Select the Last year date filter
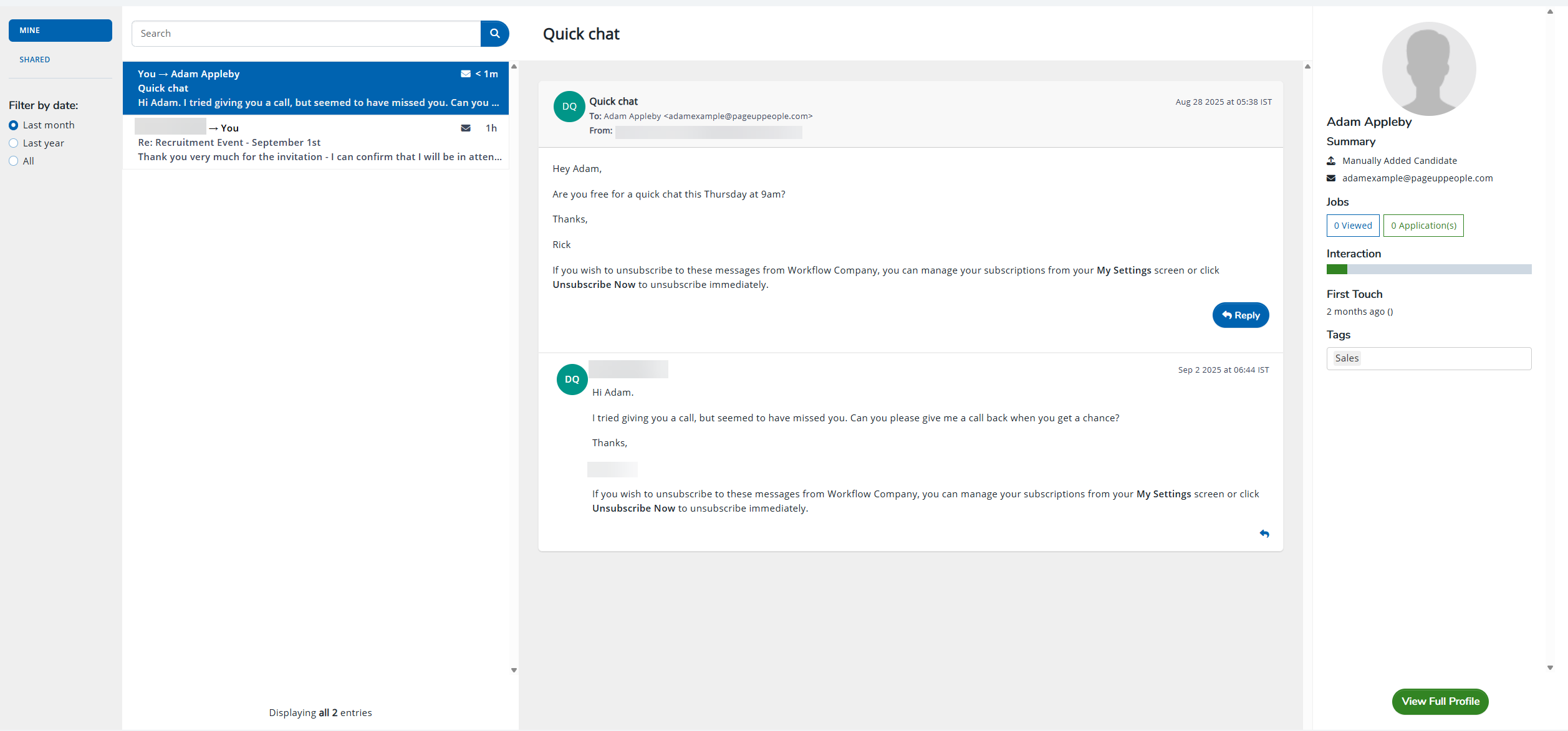 14,143
